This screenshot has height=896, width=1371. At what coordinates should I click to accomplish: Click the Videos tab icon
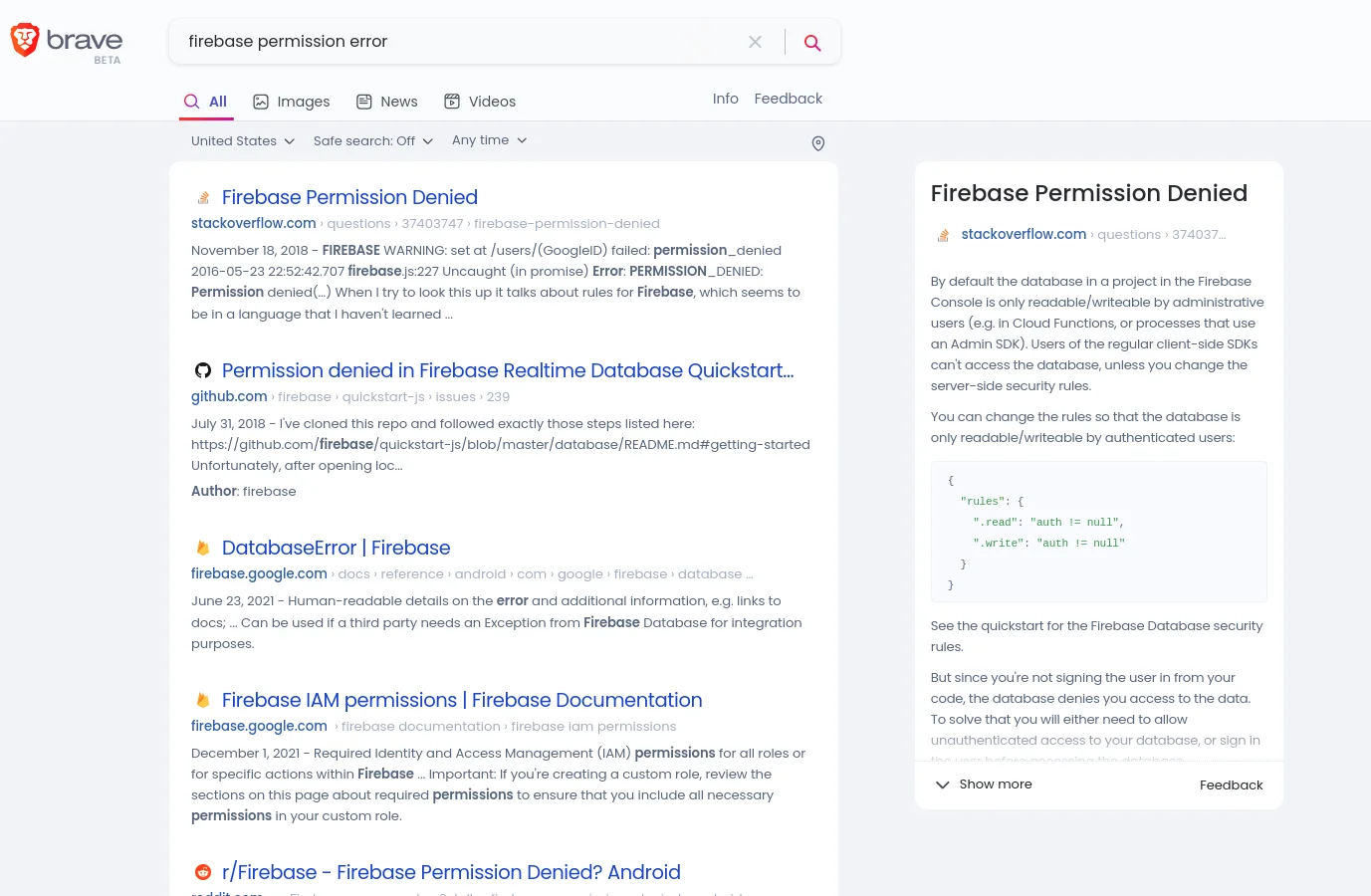(452, 102)
